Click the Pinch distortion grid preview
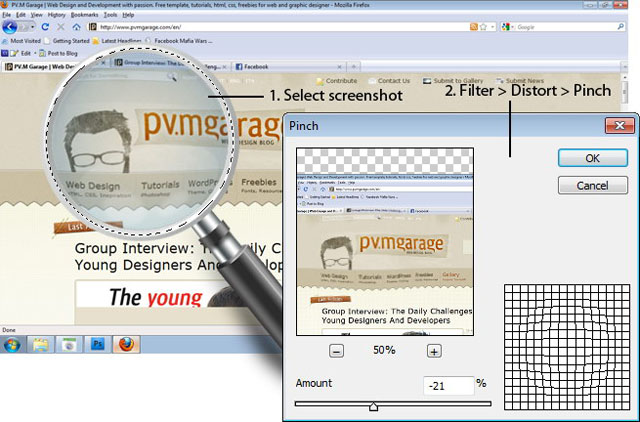 tap(567, 347)
